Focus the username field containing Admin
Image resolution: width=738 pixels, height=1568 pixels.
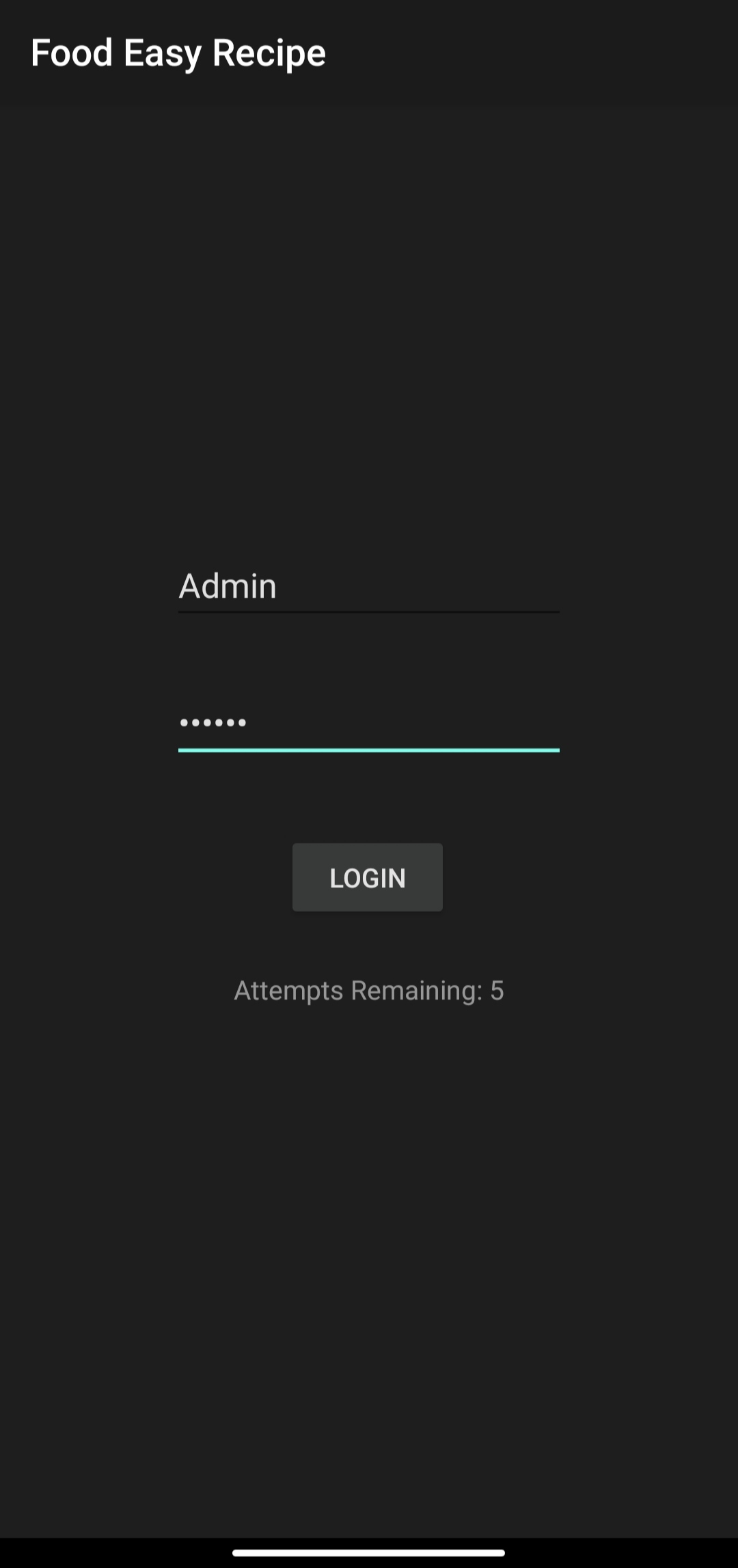pyautogui.click(x=369, y=586)
